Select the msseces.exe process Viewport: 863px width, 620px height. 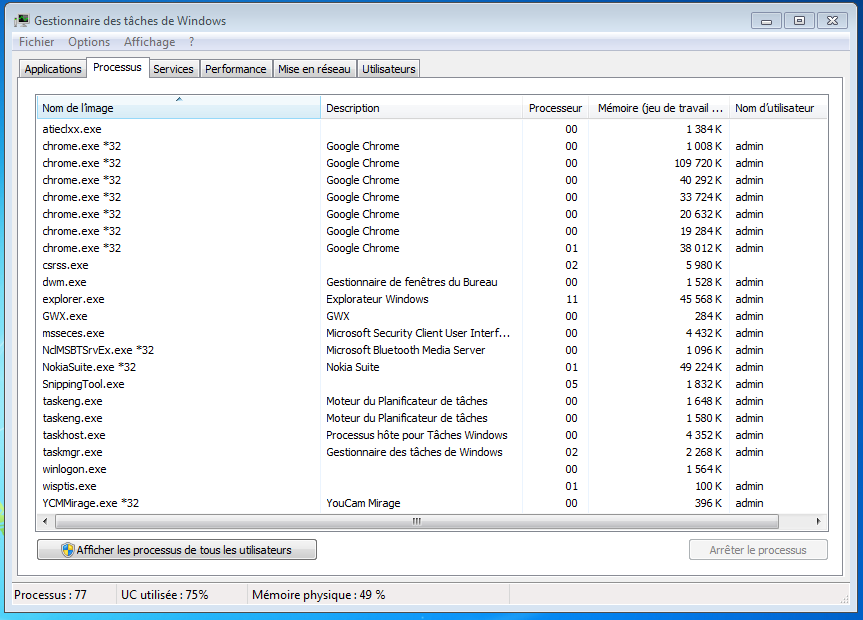point(432,333)
